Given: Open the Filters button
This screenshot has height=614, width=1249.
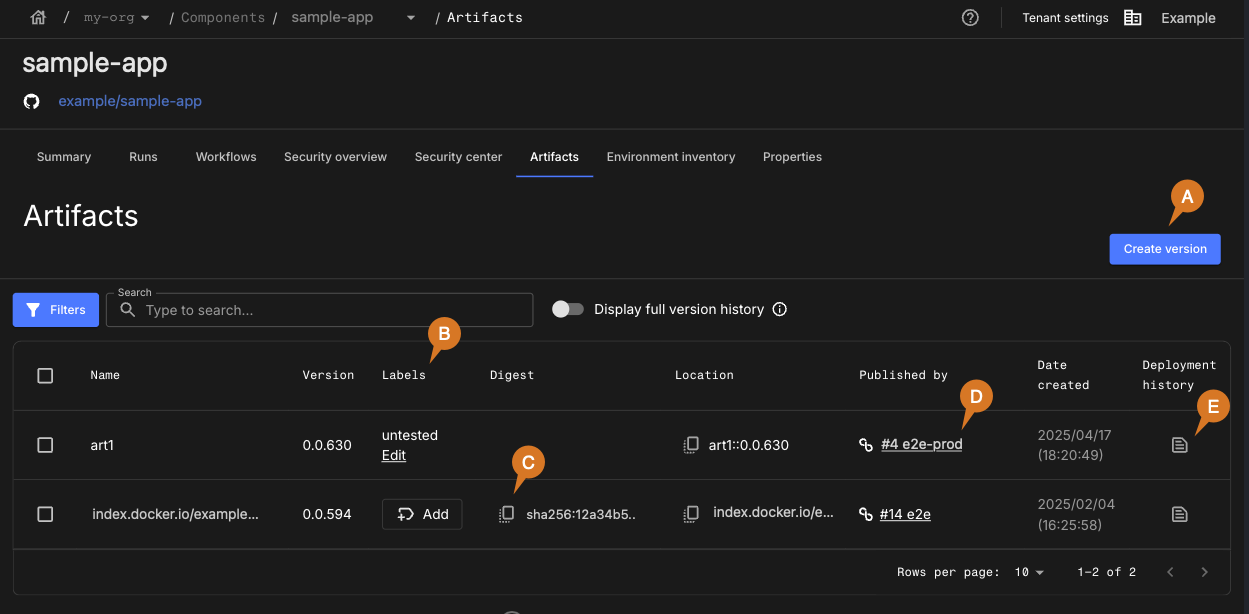Looking at the screenshot, I should pyautogui.click(x=56, y=310).
